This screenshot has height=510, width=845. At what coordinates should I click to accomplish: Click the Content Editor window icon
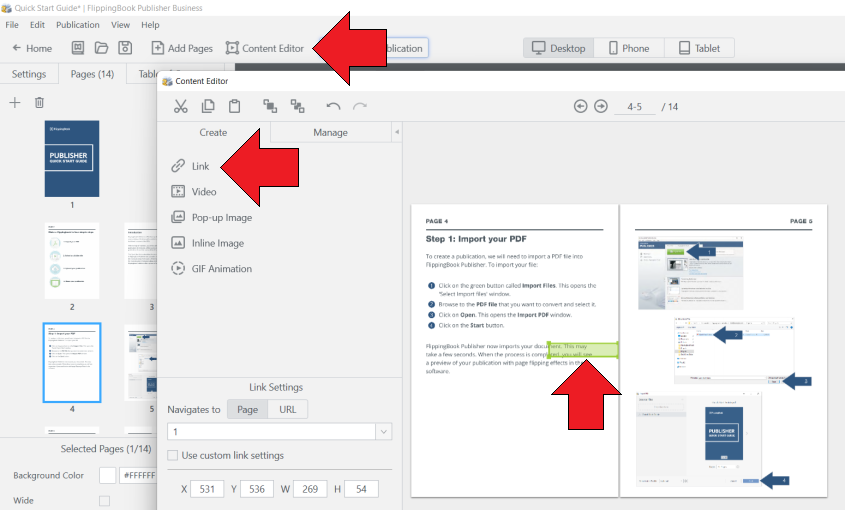[167, 81]
